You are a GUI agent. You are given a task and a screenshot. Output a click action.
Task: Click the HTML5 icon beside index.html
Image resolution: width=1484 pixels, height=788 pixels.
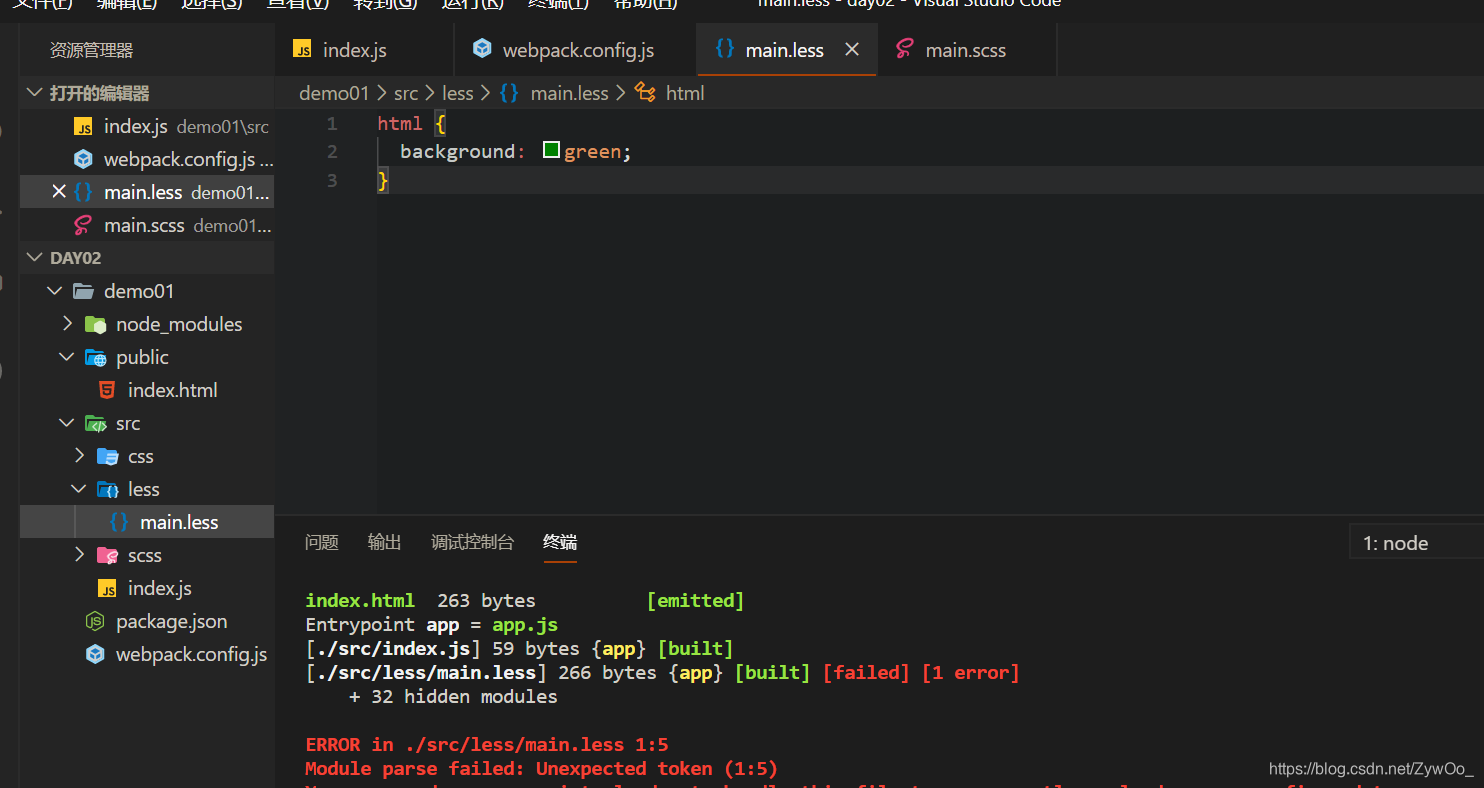coord(106,390)
